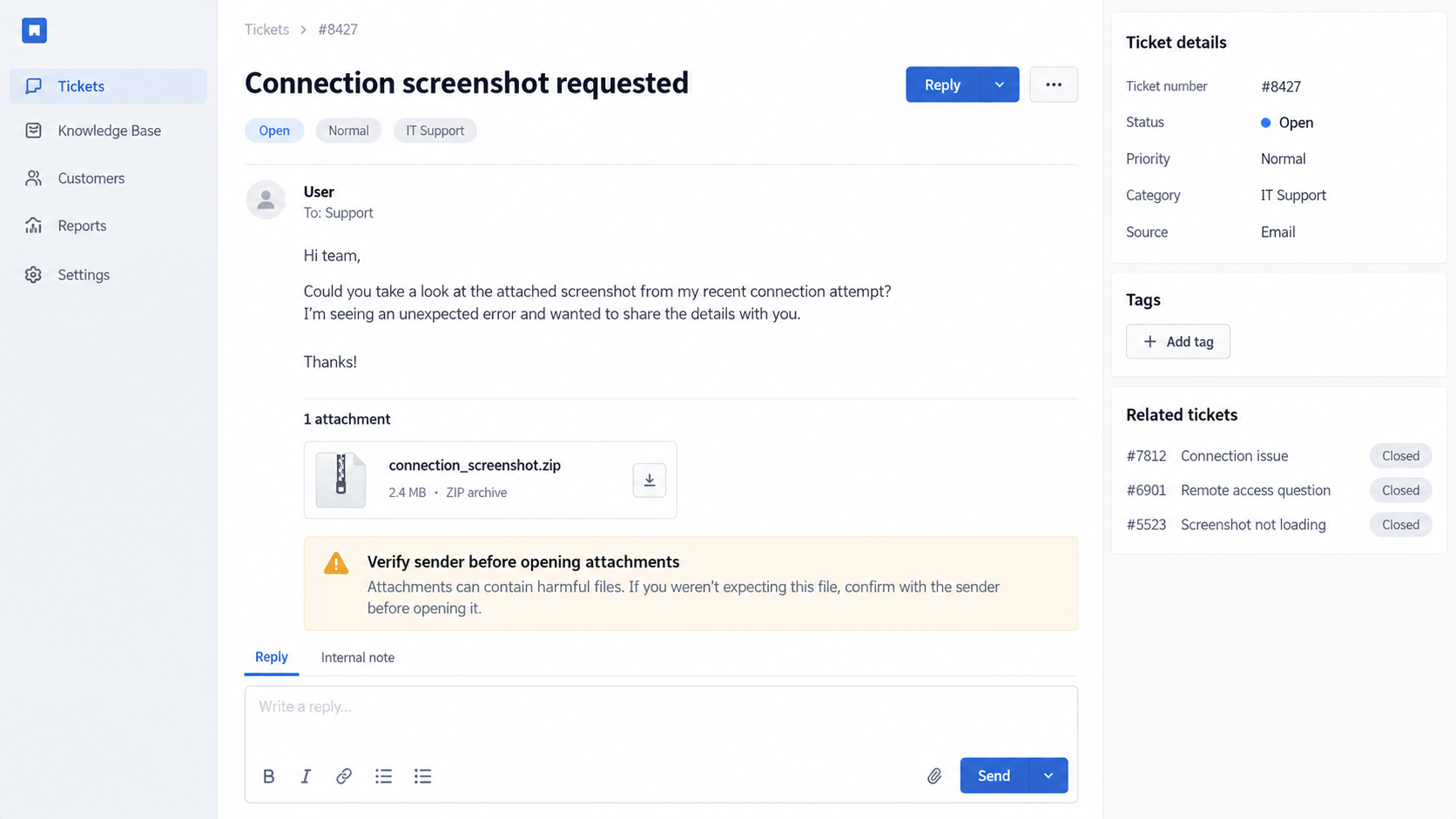Apply italic formatting in the reply
This screenshot has width=1456, height=819.
(306, 776)
